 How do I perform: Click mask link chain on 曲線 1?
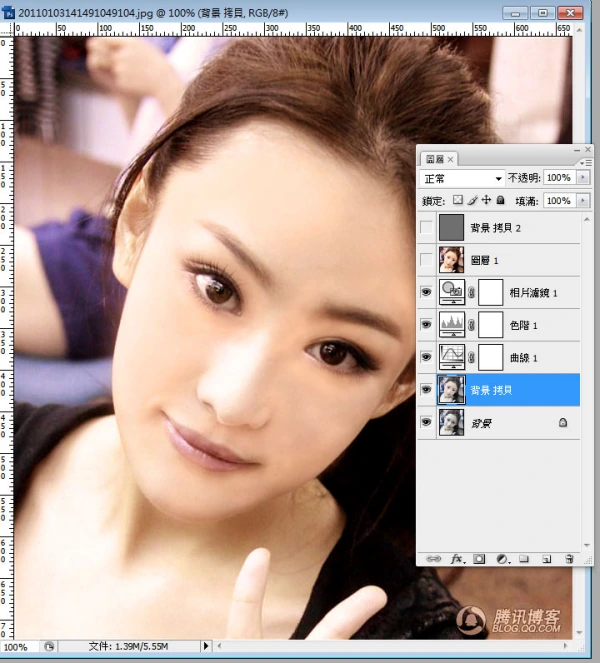coord(471,358)
